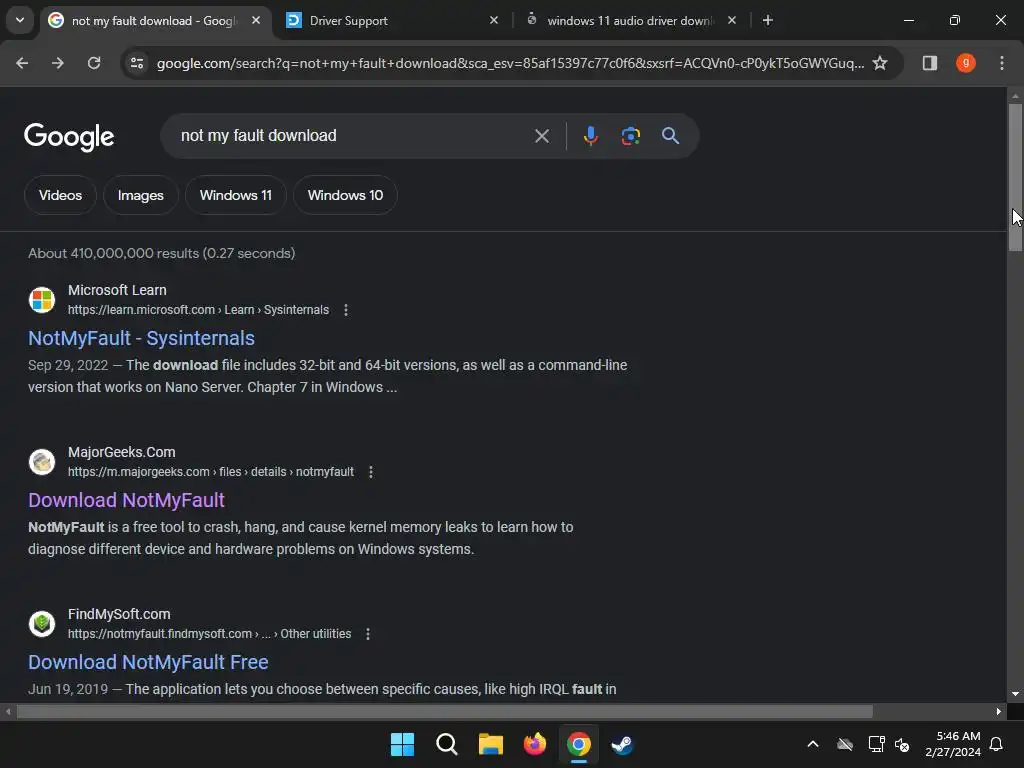This screenshot has width=1024, height=768.
Task: Open a new browser tab
Action: point(768,20)
